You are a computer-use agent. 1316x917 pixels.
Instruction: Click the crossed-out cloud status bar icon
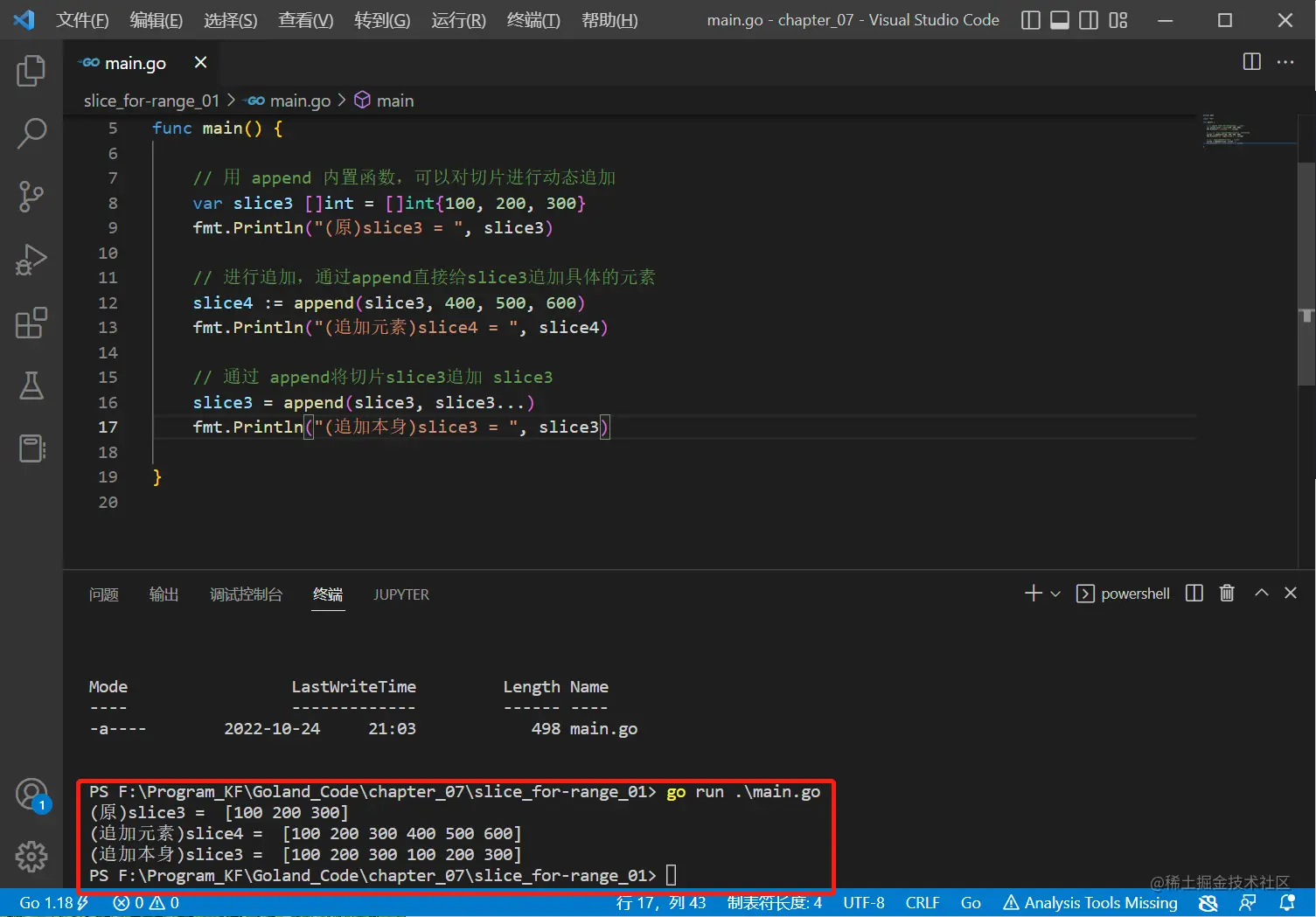[1208, 903]
